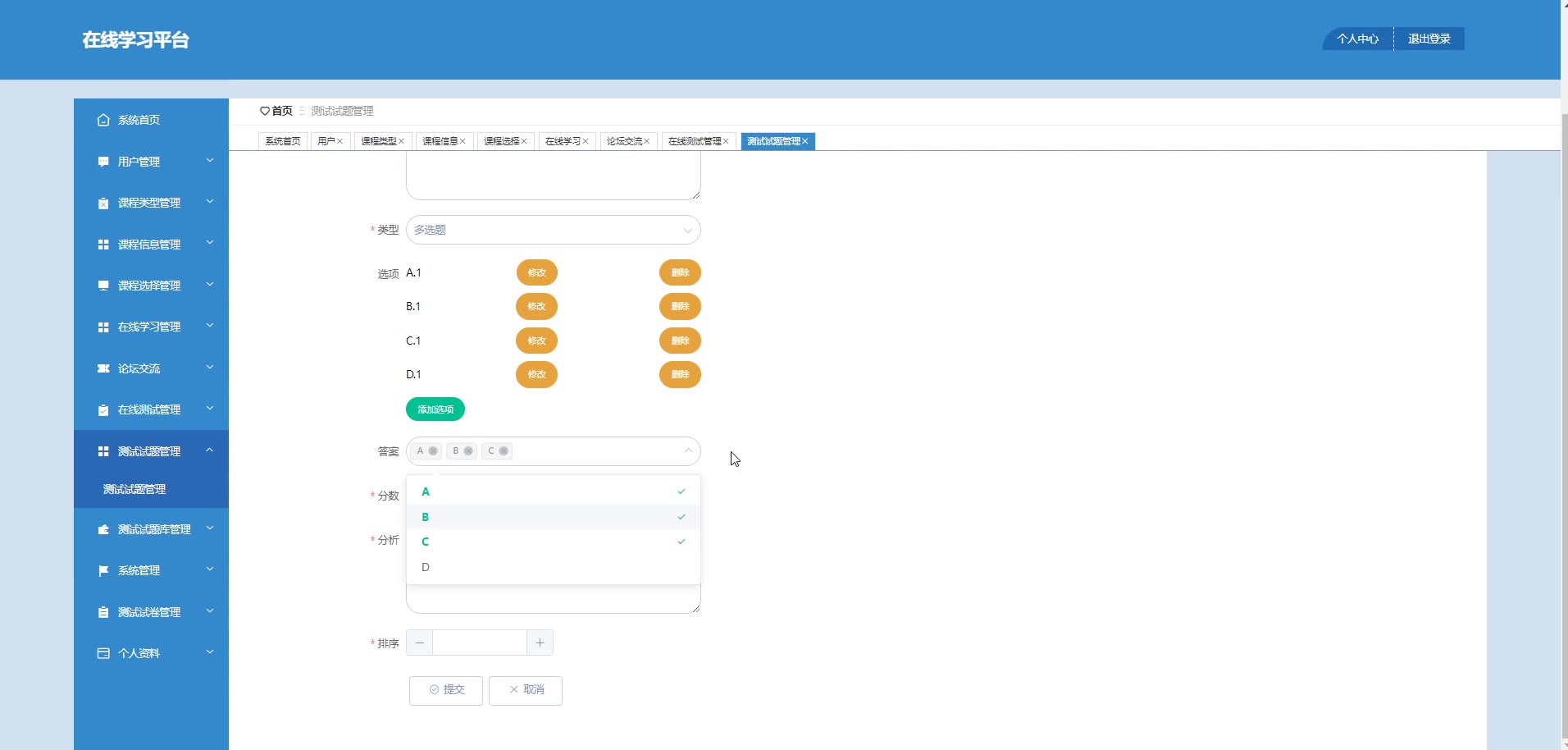Collapse the 答案 dropdown arrow
The image size is (1568, 750).
688,450
